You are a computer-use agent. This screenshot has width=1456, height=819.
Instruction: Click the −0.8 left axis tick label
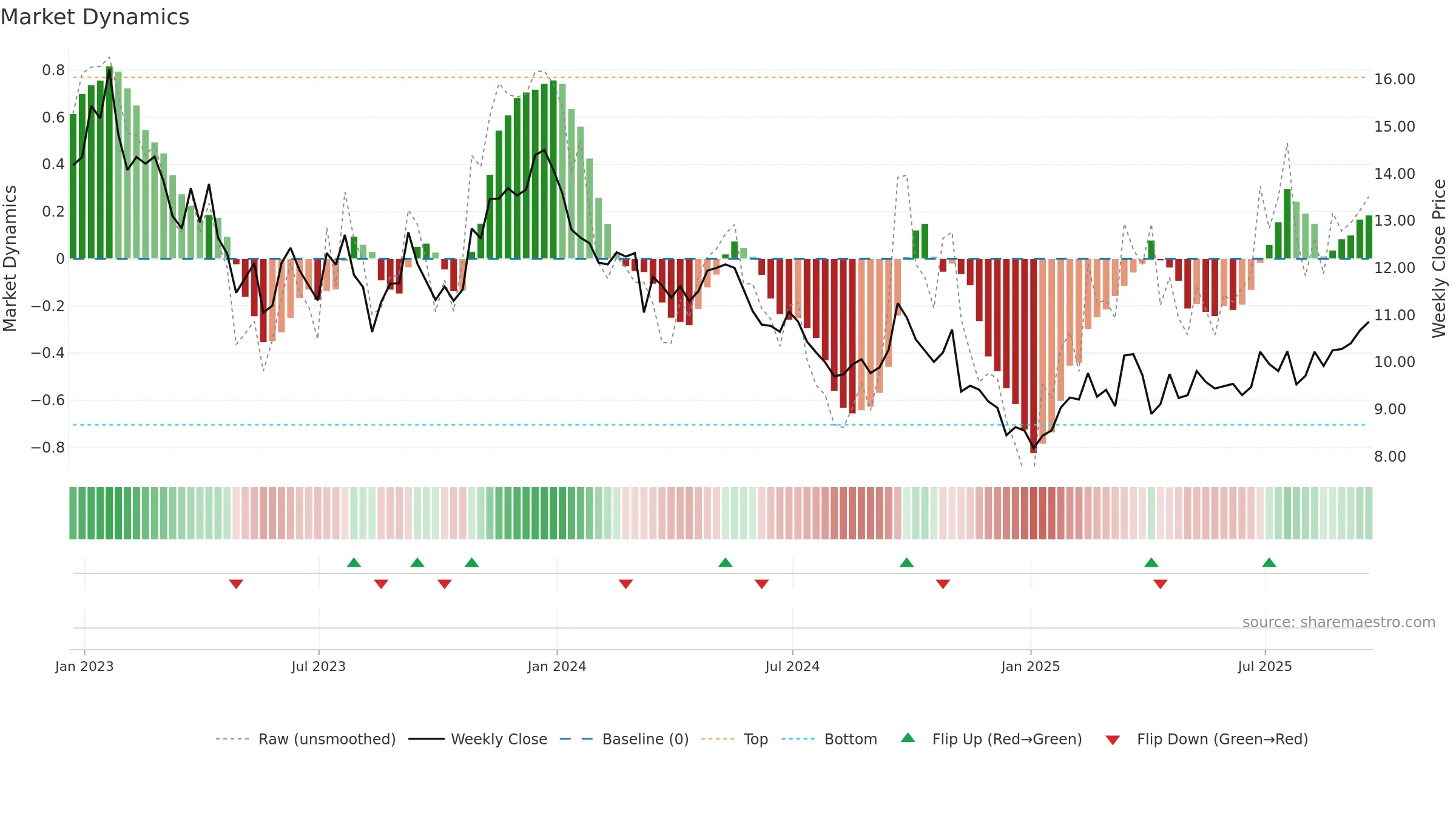(x=48, y=448)
